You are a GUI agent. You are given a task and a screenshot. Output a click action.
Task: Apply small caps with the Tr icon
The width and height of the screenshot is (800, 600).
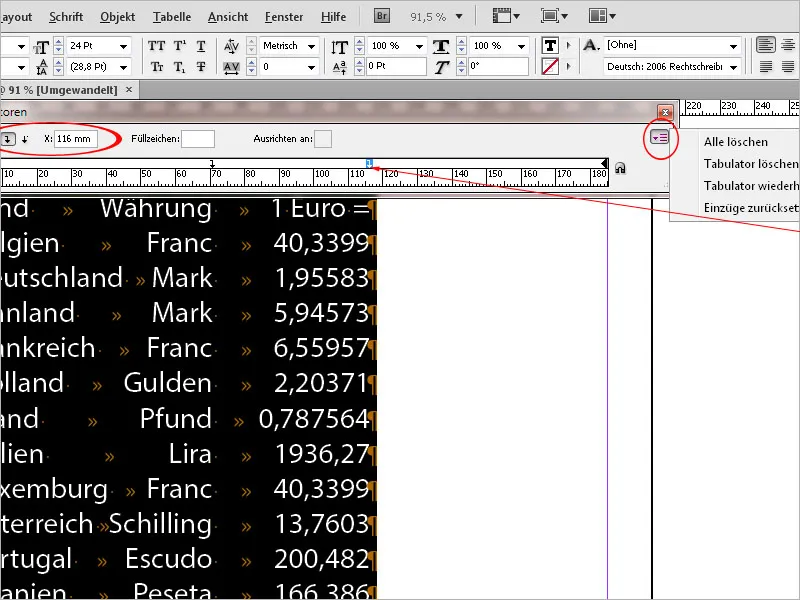tap(156, 67)
